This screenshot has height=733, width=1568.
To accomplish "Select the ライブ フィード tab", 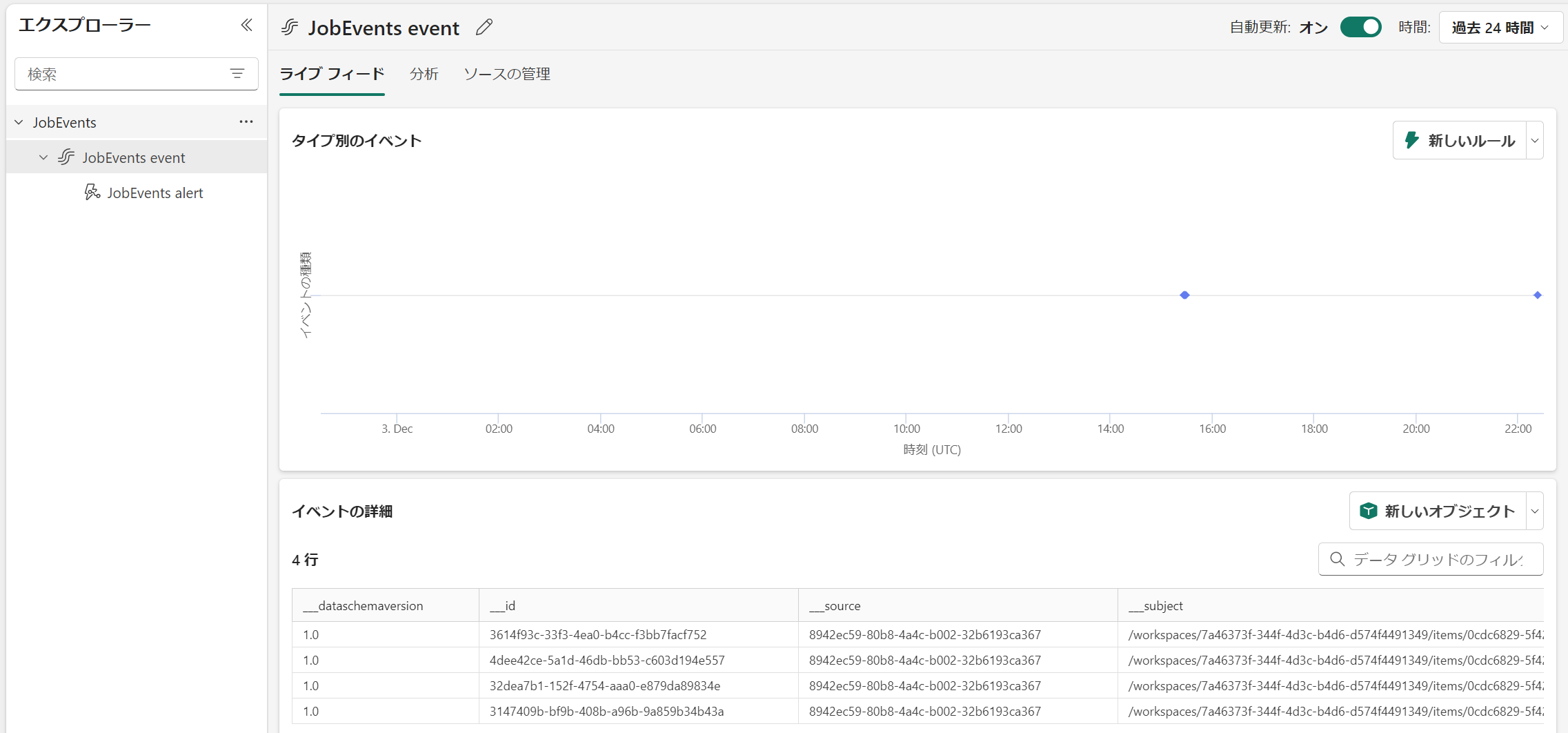I will (x=332, y=74).
